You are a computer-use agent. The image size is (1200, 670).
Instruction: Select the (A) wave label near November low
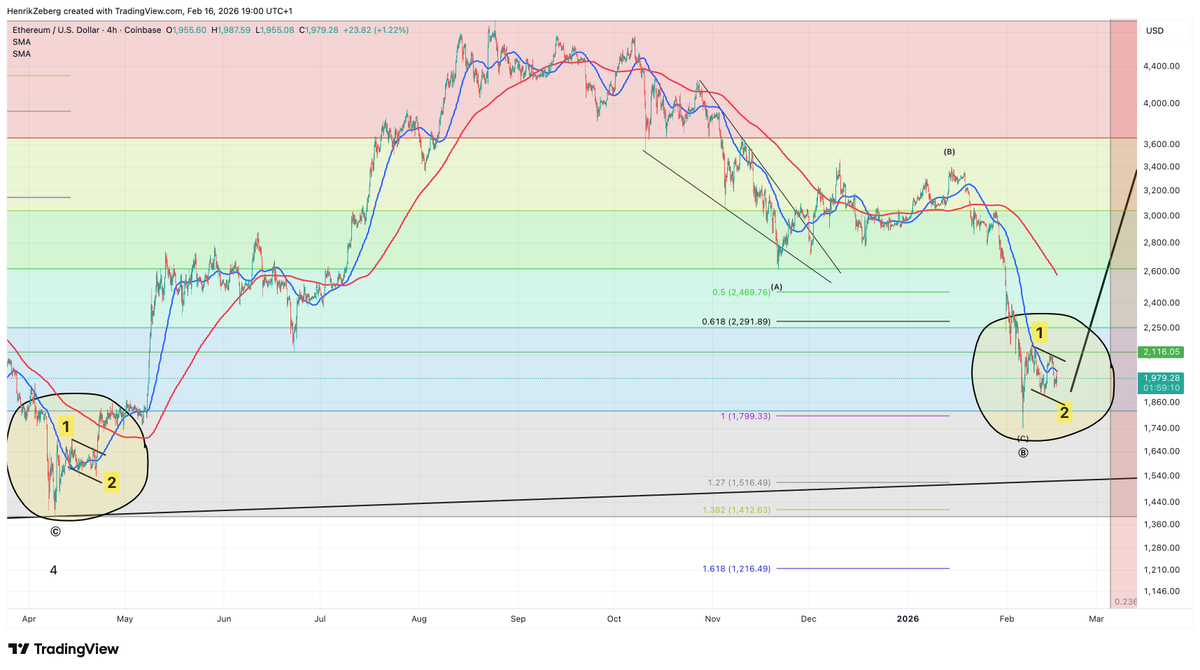[776, 287]
